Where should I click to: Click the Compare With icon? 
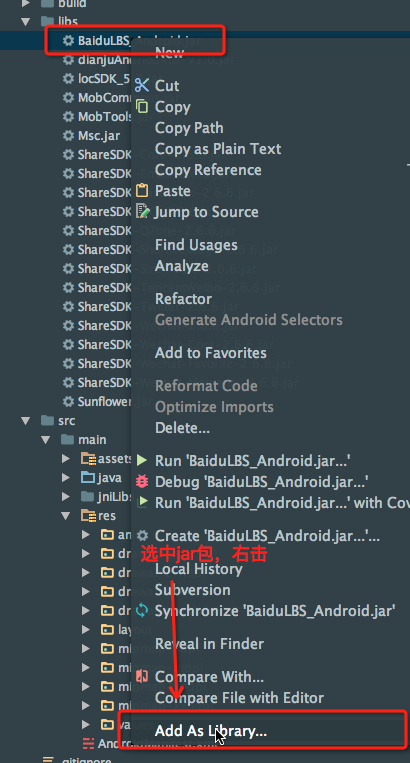pyautogui.click(x=142, y=676)
